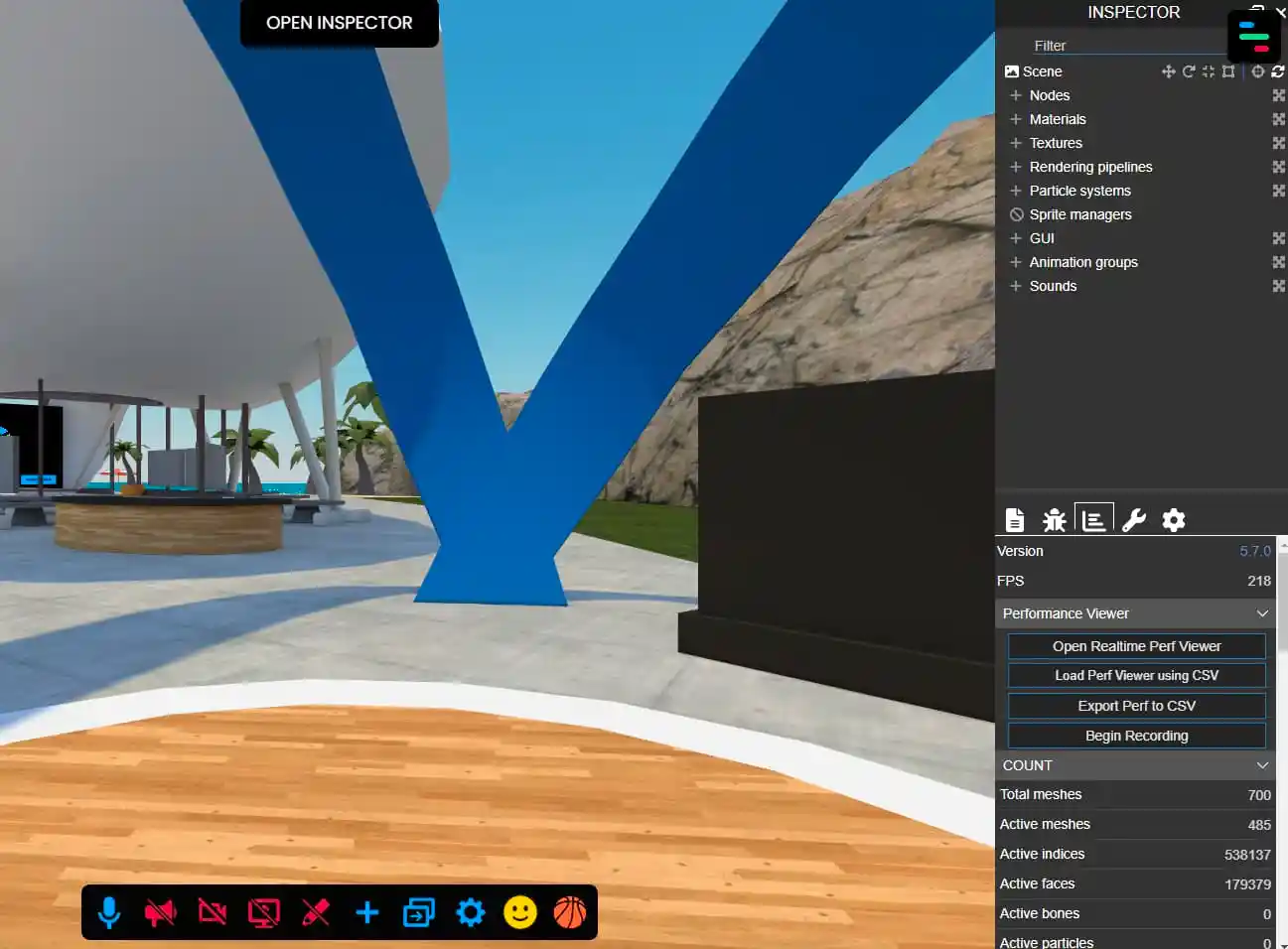Click the basketball icon in the bottom toolbar
The height and width of the screenshot is (949, 1288).
(x=570, y=912)
